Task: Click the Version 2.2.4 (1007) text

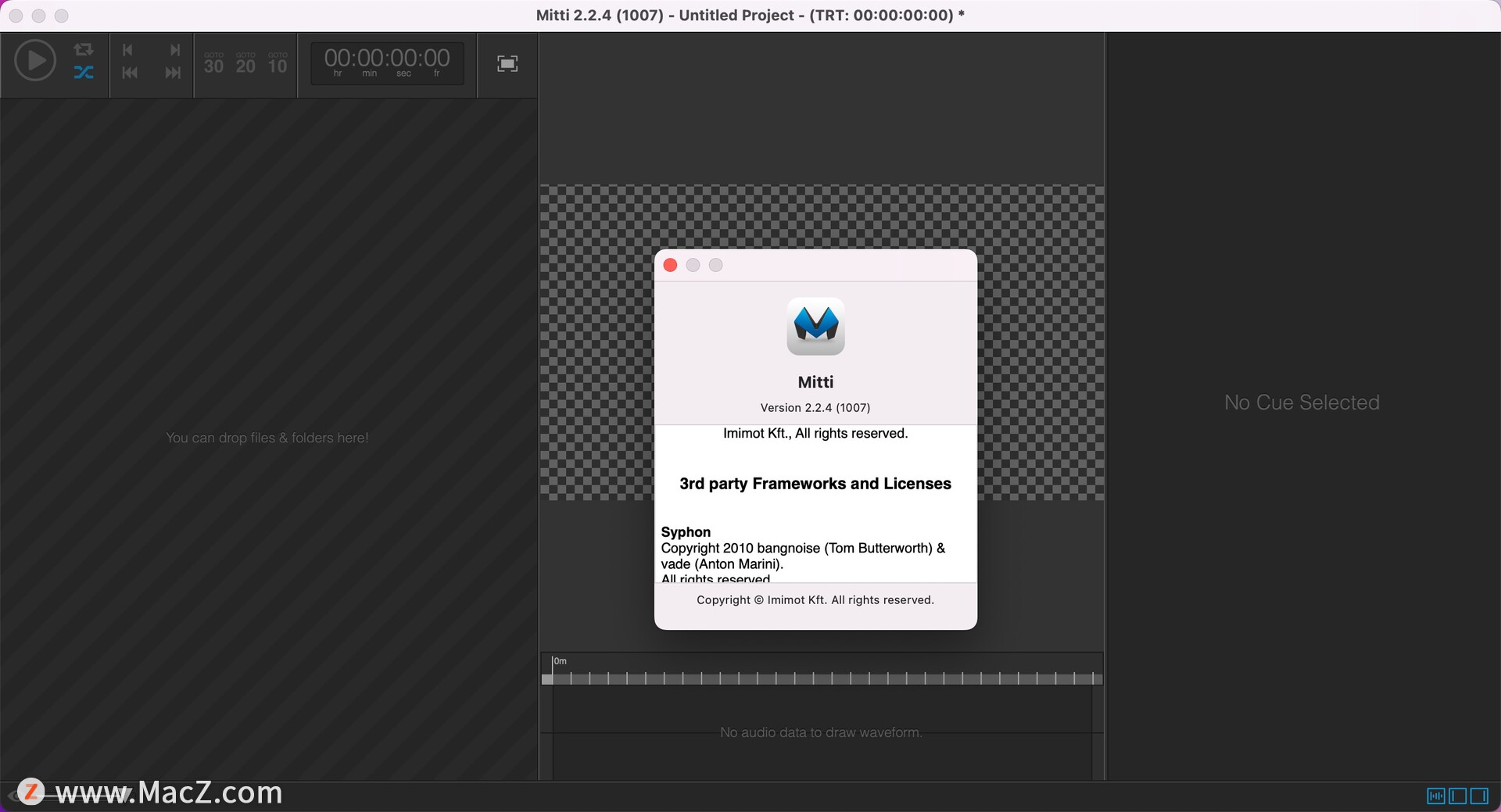Action: tap(815, 407)
